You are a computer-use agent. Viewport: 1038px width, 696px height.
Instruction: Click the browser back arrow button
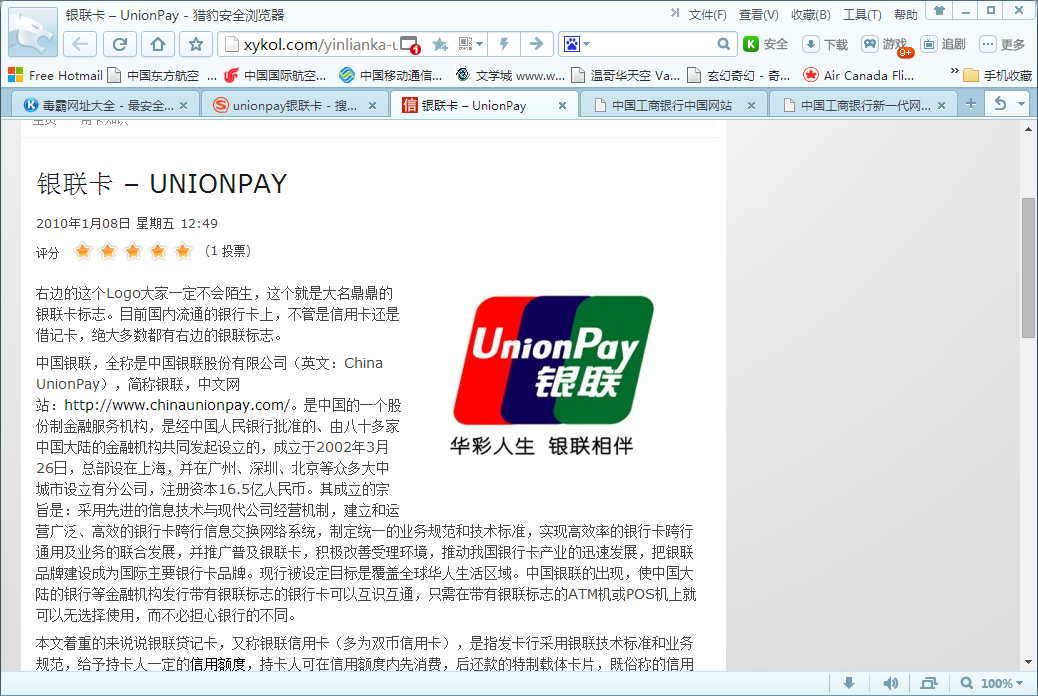coord(81,44)
